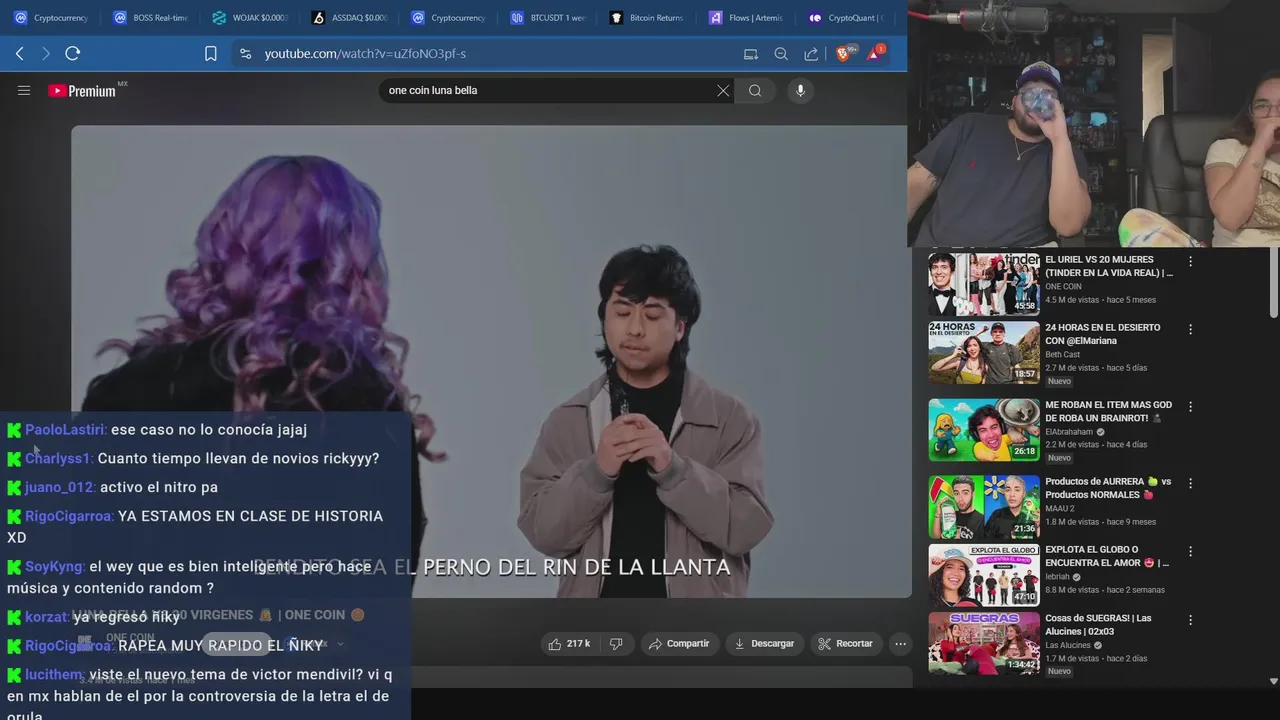Open EL URIEL VS 20 MUJERES video title
Screen dimensions: 1280x720
coord(1109,266)
